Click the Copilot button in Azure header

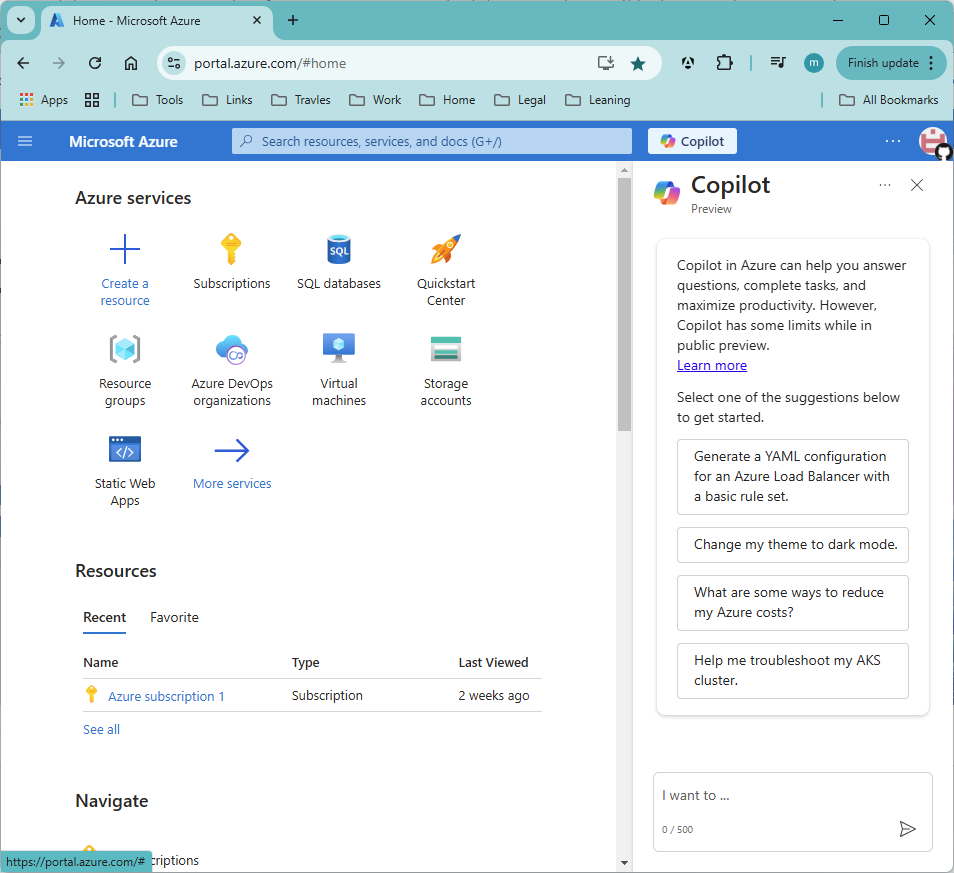pos(692,141)
